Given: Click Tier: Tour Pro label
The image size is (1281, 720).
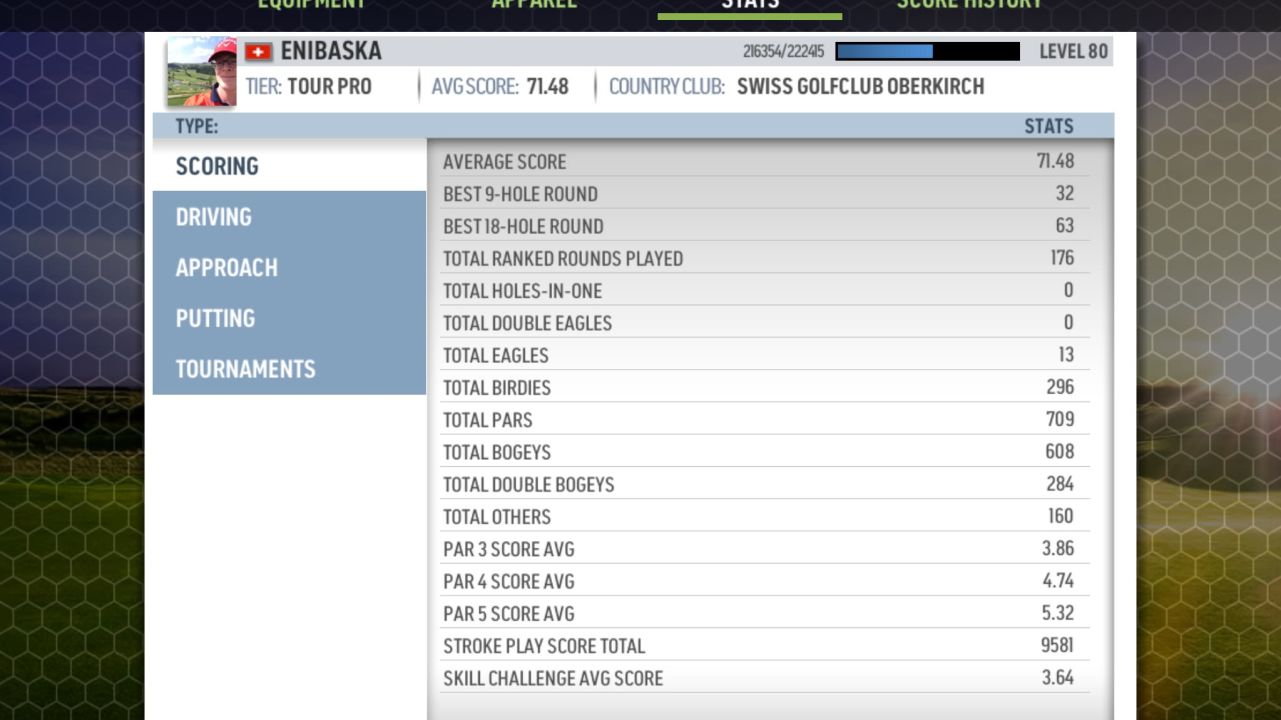Looking at the screenshot, I should point(308,87).
